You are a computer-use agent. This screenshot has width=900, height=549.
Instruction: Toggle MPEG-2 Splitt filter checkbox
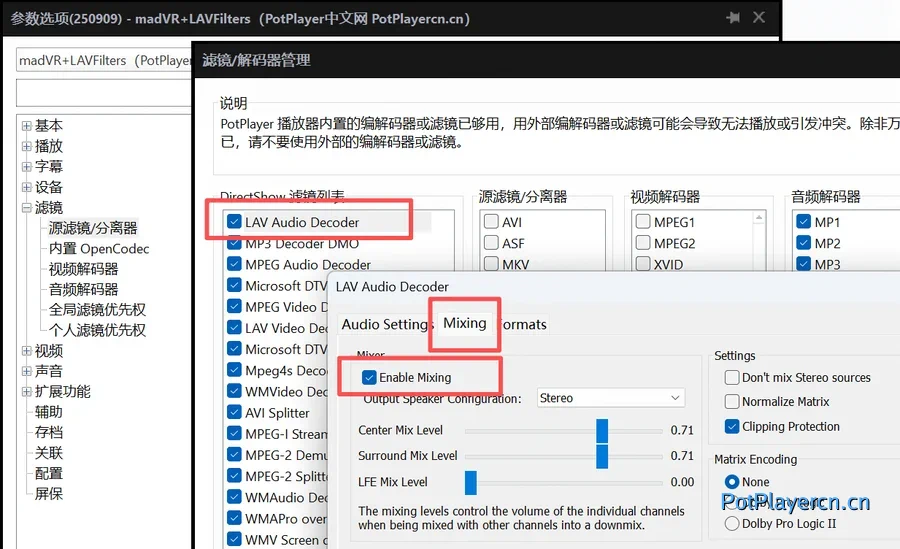(234, 476)
